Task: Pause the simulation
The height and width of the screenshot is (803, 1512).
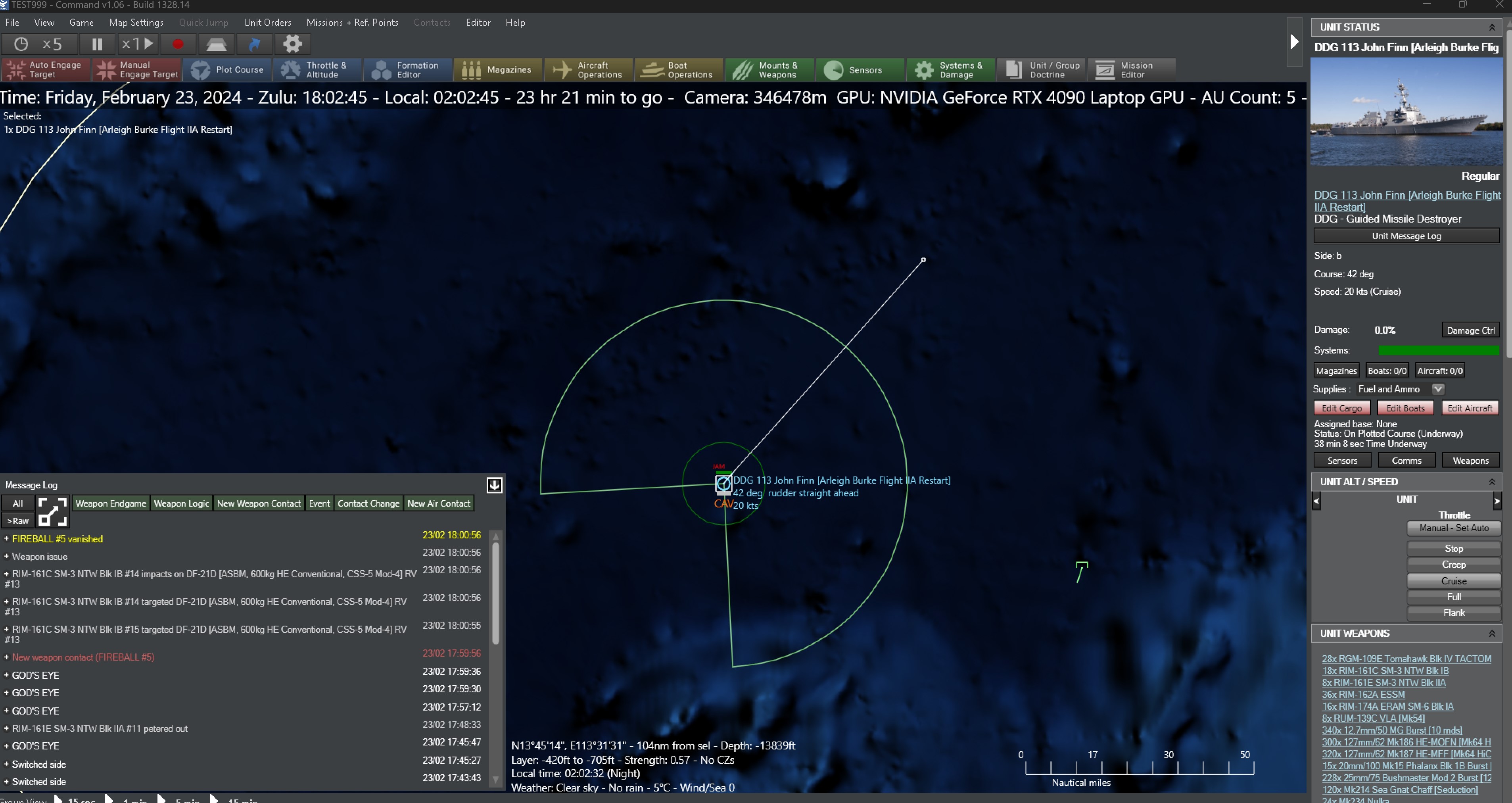Action: pos(97,44)
